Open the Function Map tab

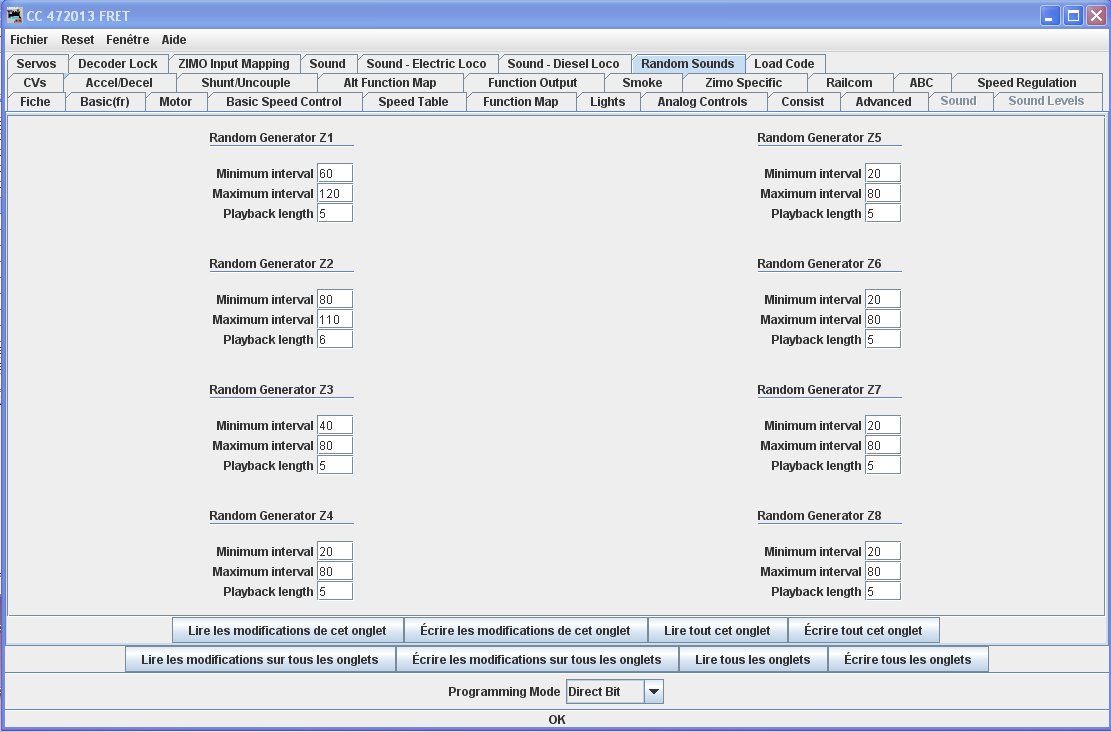point(521,102)
